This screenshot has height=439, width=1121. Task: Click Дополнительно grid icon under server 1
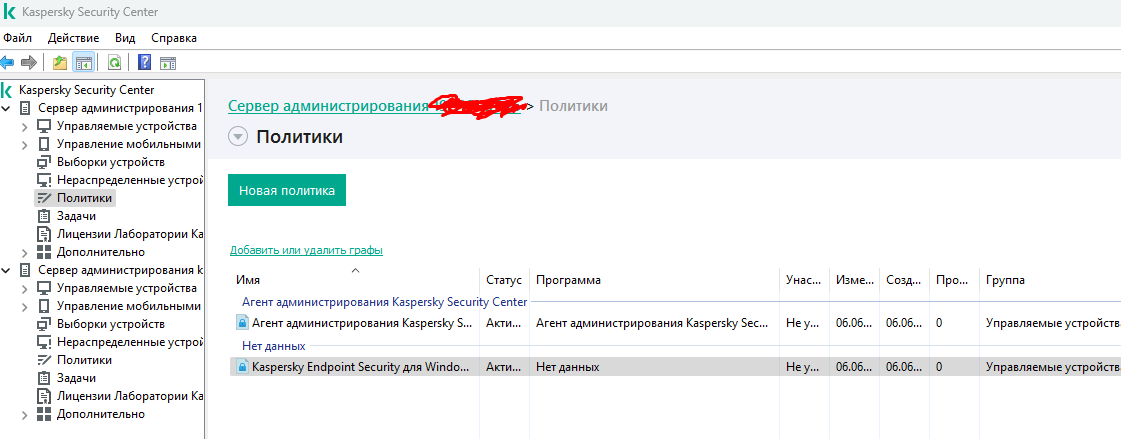pyautogui.click(x=44, y=252)
